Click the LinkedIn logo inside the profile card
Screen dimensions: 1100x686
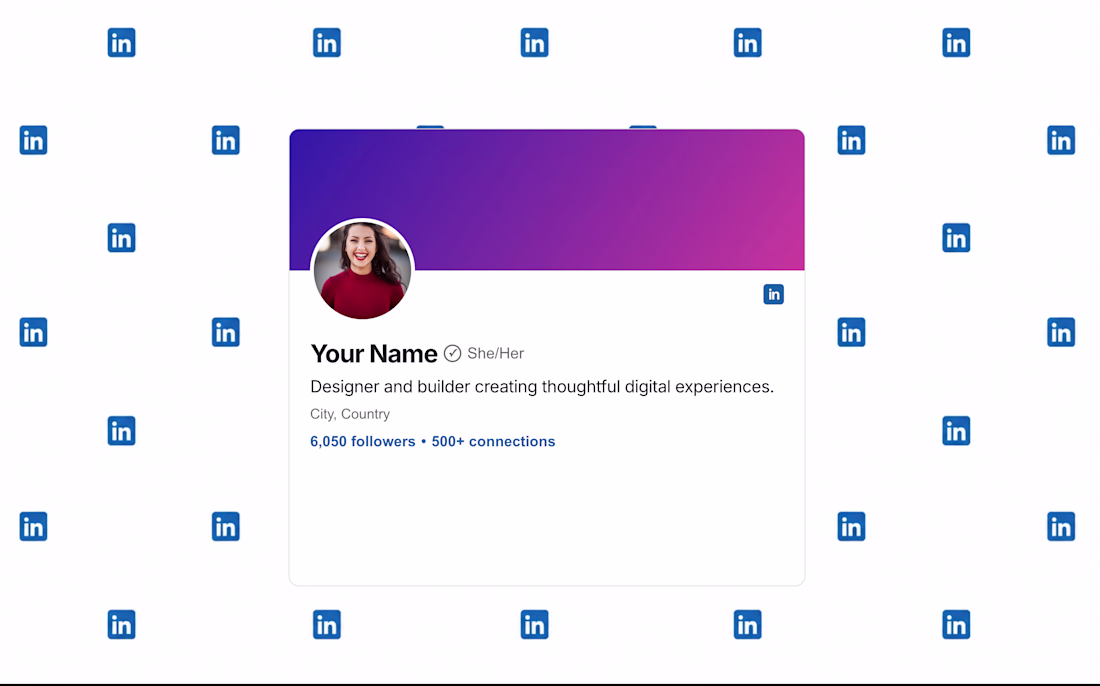[773, 295]
